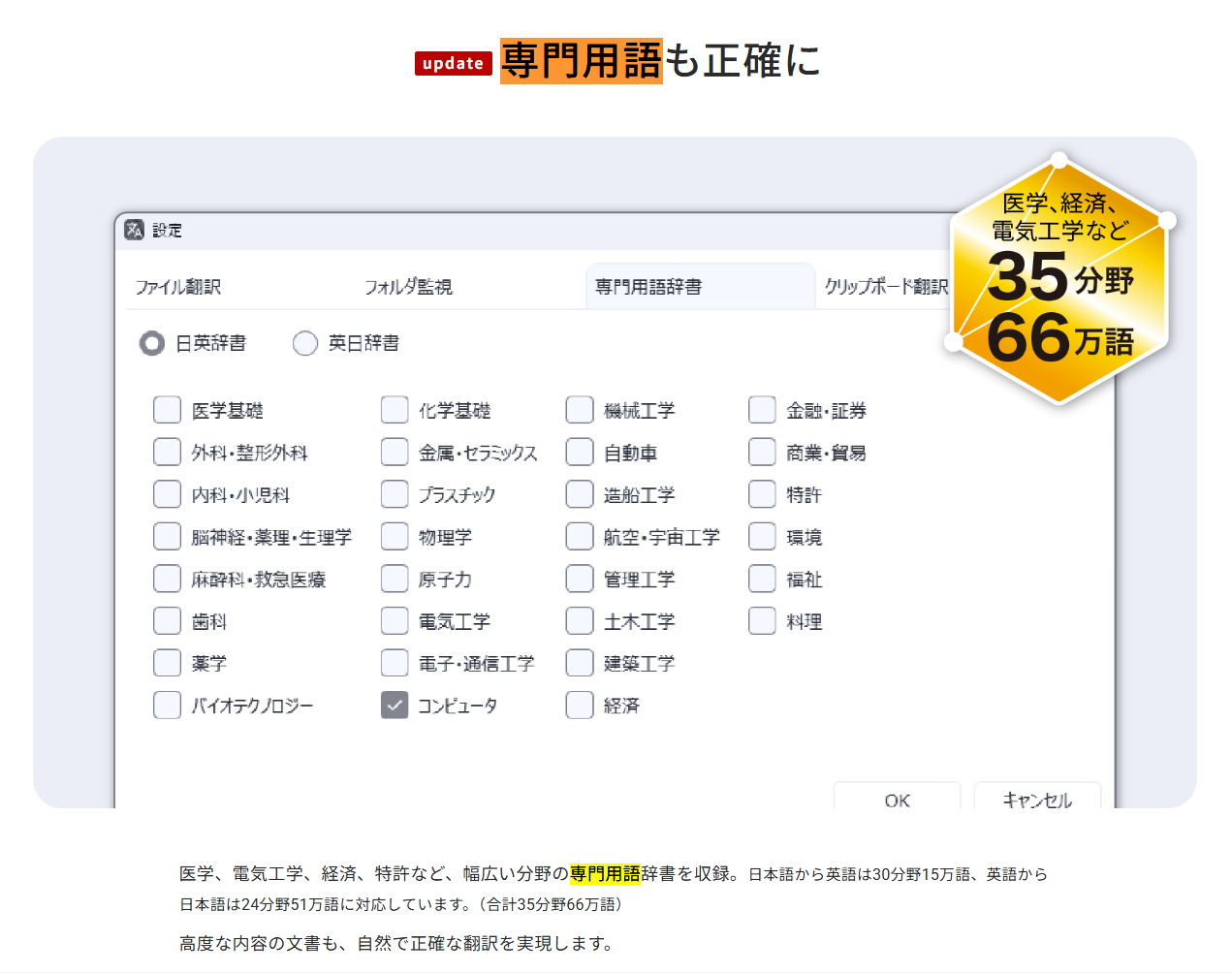Enable the 医学基礎 dictionary

tap(167, 409)
